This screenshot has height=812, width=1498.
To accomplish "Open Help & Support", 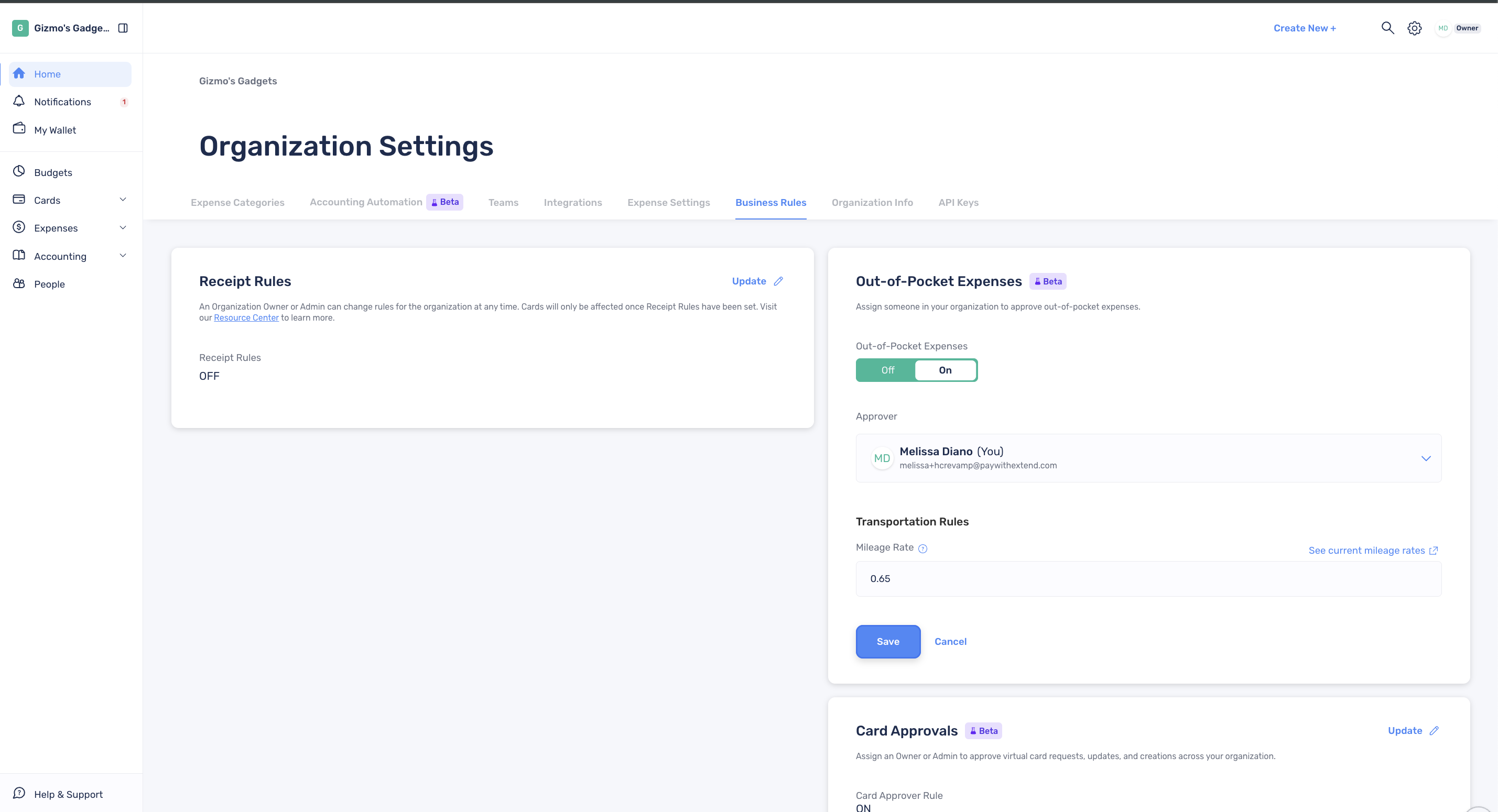I will click(68, 794).
